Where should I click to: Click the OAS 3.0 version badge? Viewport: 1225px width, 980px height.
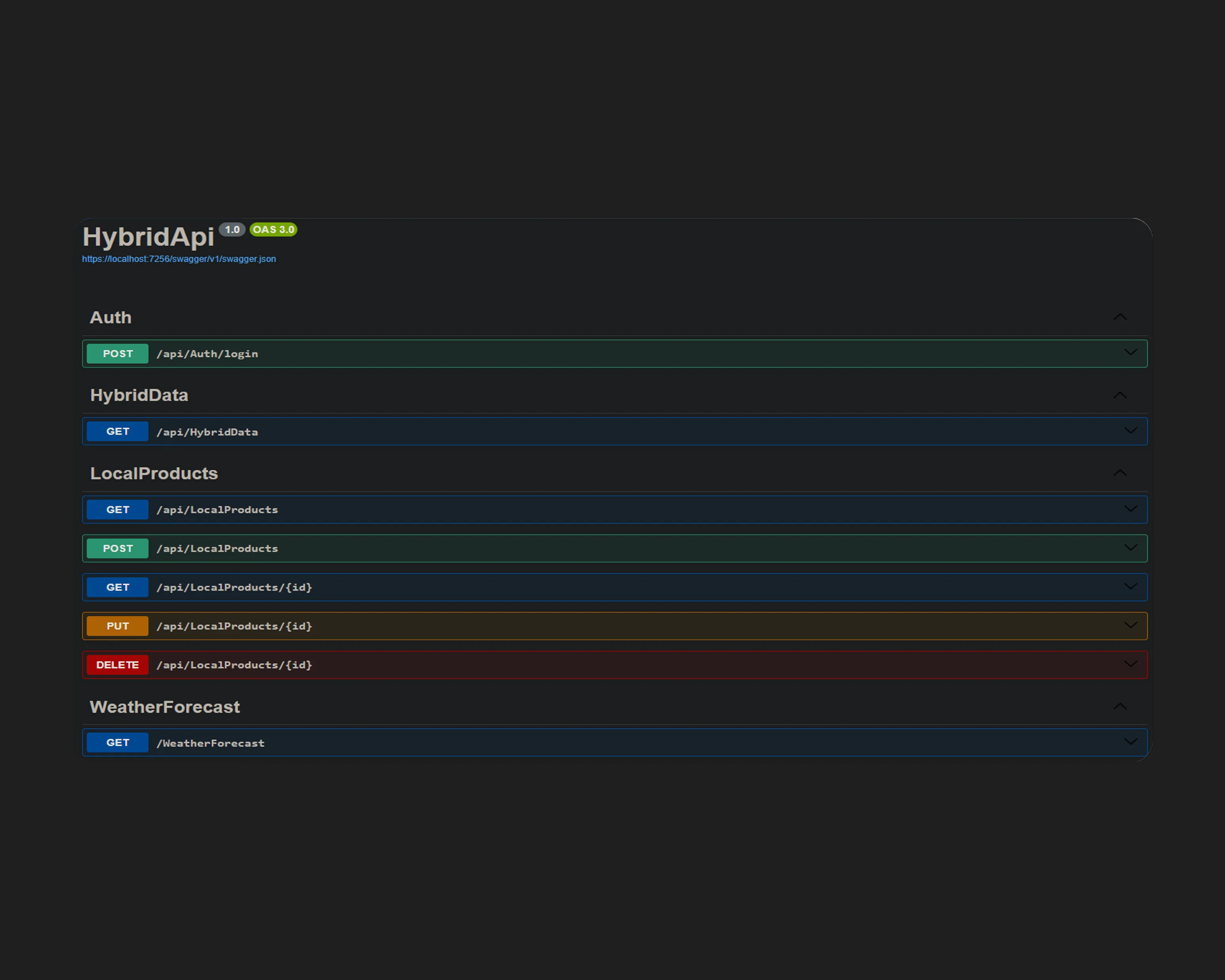tap(273, 230)
